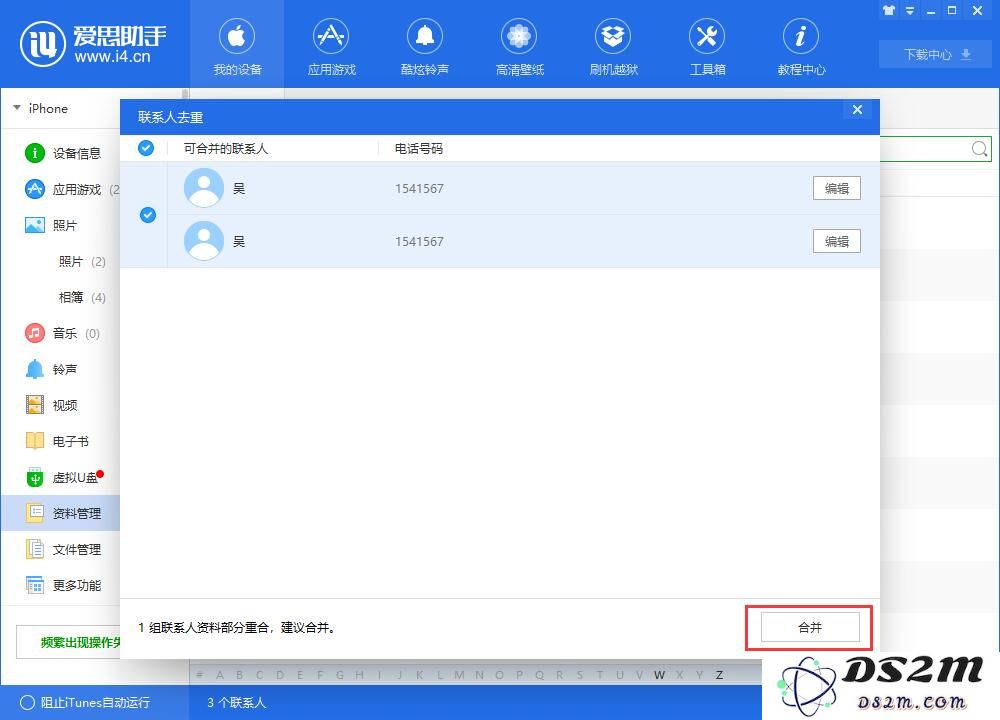The width and height of the screenshot is (1000, 720).
Task: Open the 相簿 (4) sub-item
Action: [82, 297]
